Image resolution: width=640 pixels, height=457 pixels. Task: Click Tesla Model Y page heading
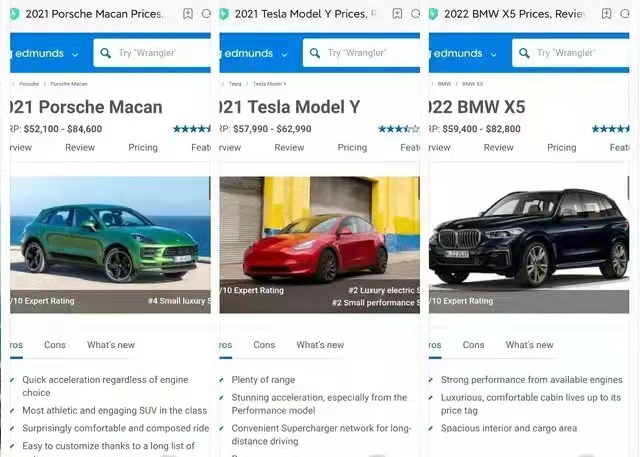[x=290, y=107]
